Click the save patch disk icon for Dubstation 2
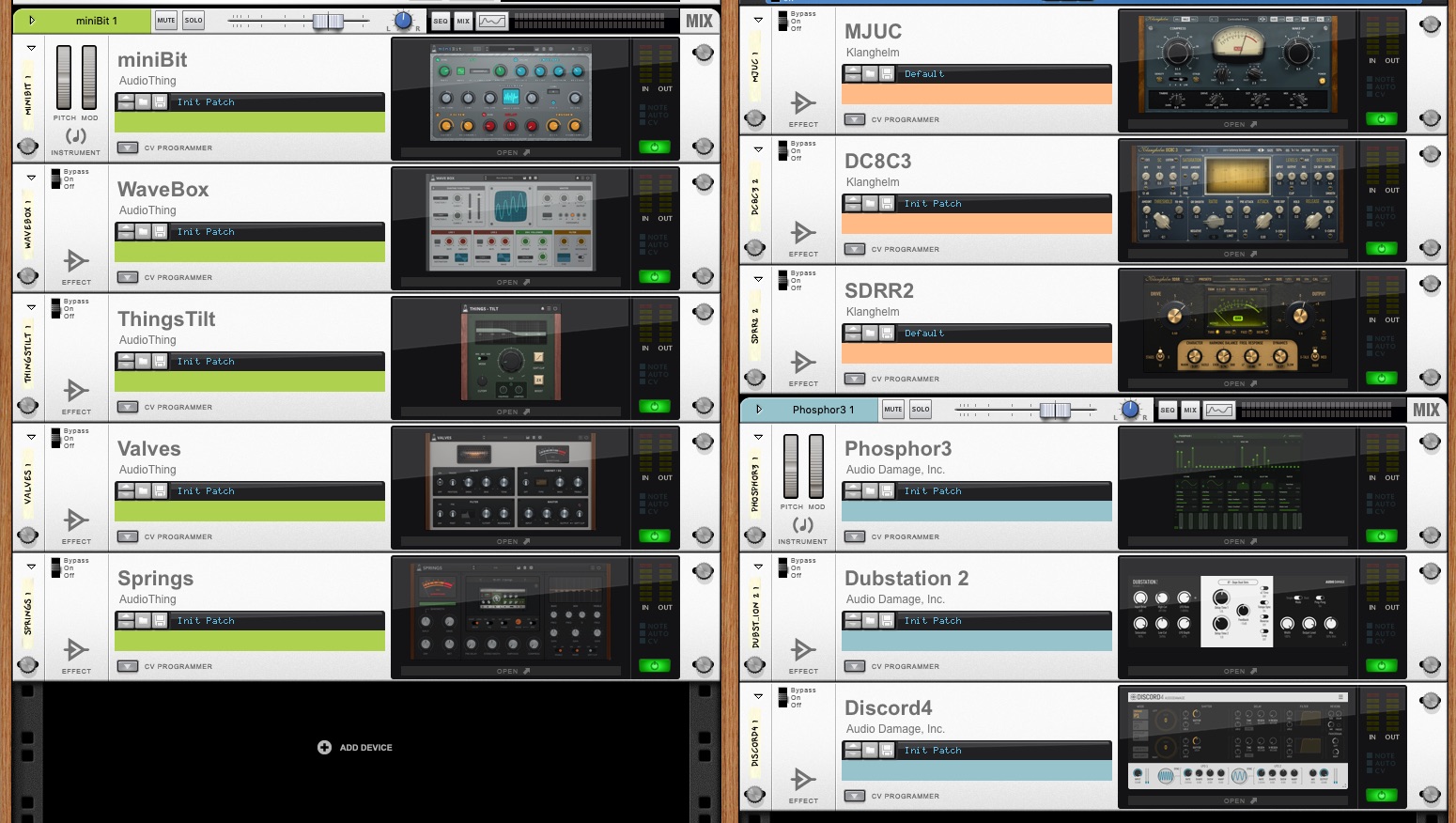The width and height of the screenshot is (1456, 823). pos(887,620)
